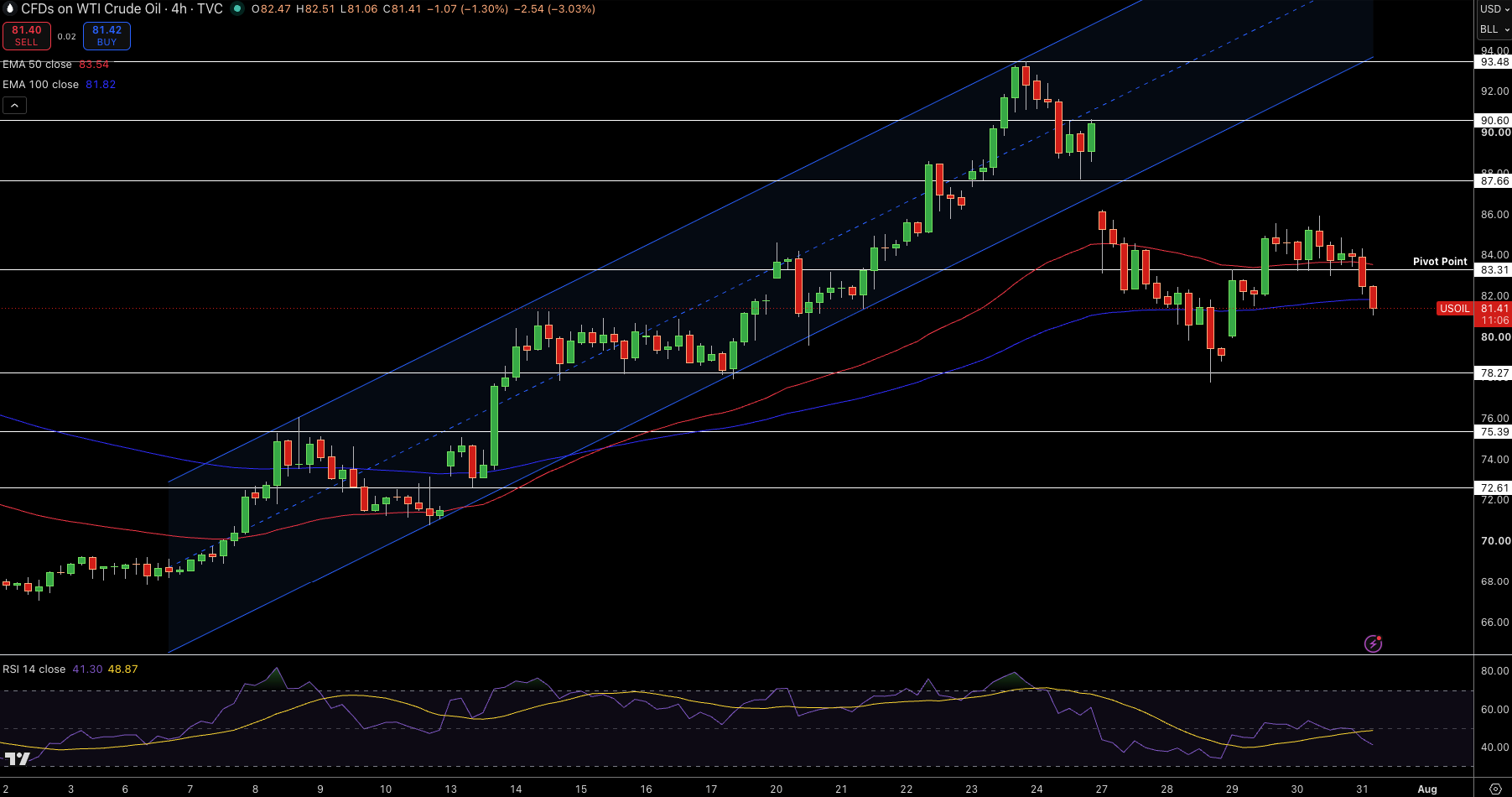Click the Pivot Point label

(x=1440, y=262)
